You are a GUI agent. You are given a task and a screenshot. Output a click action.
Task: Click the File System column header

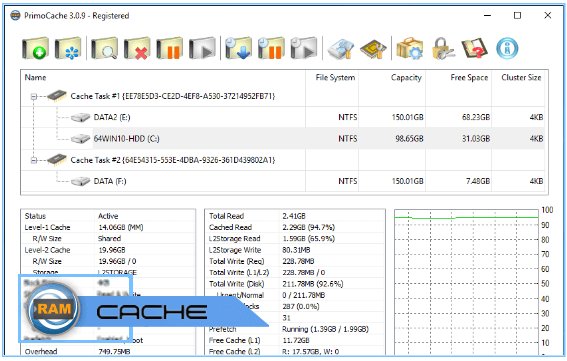pyautogui.click(x=335, y=77)
